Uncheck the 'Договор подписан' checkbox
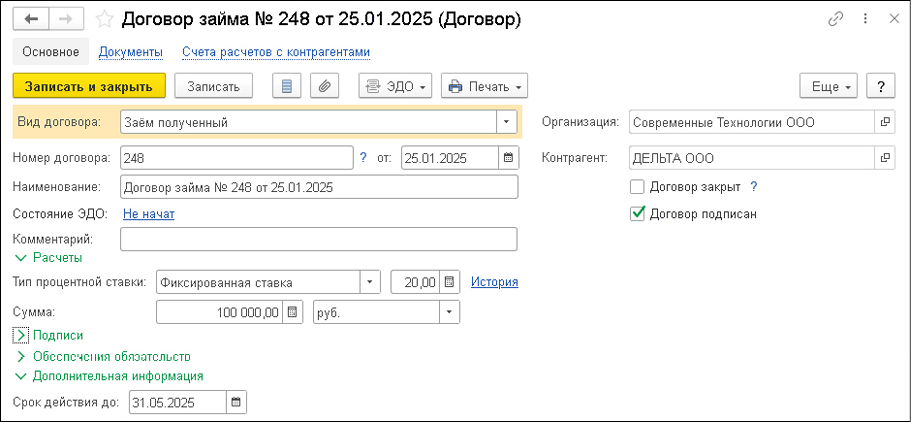 (637, 213)
